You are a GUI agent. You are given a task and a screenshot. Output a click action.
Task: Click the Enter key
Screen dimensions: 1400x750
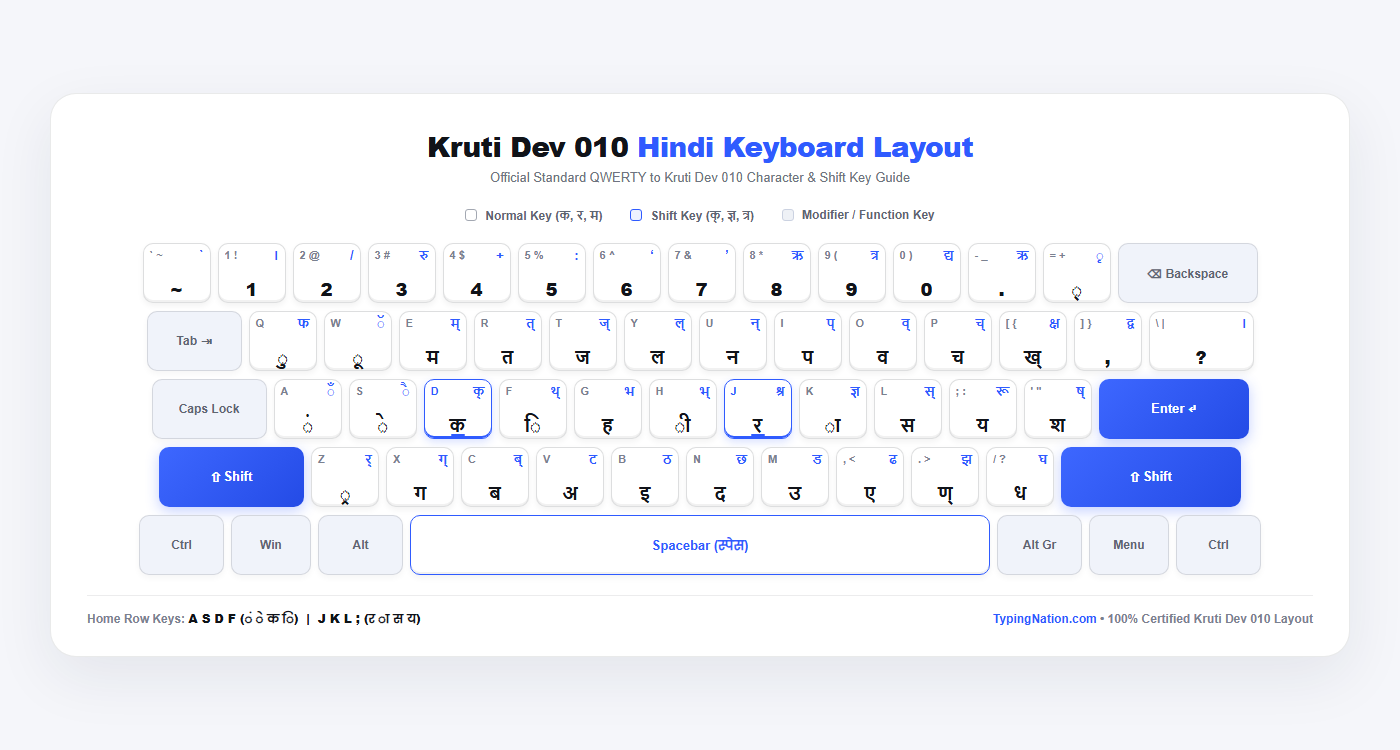1173,409
